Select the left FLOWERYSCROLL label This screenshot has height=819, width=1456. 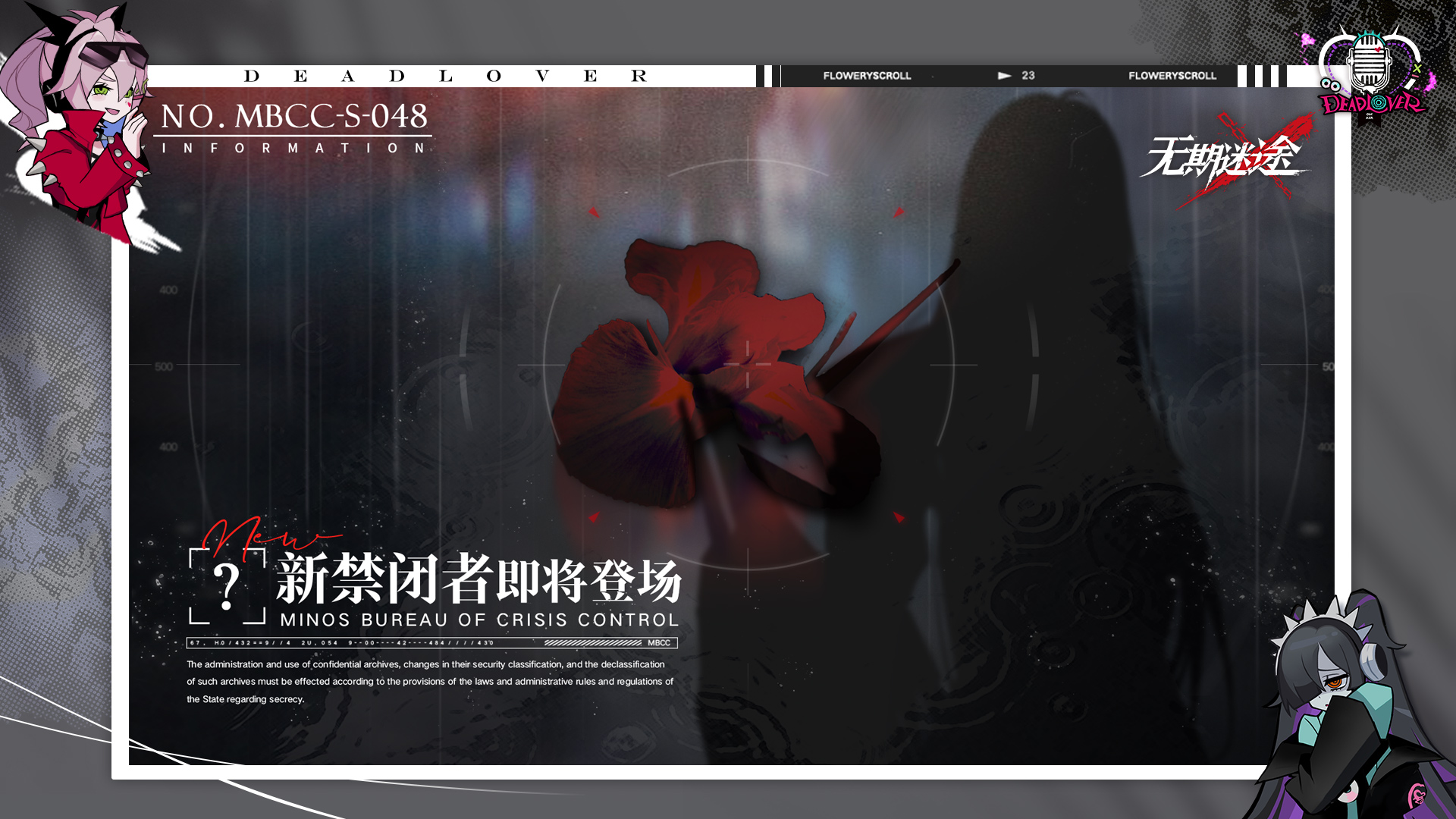pyautogui.click(x=867, y=76)
